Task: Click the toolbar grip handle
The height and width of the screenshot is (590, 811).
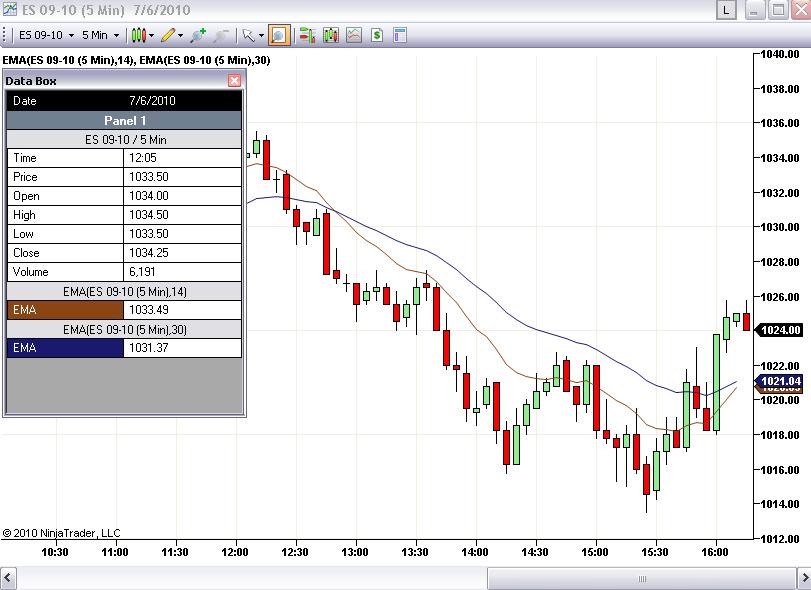Action: 4,35
